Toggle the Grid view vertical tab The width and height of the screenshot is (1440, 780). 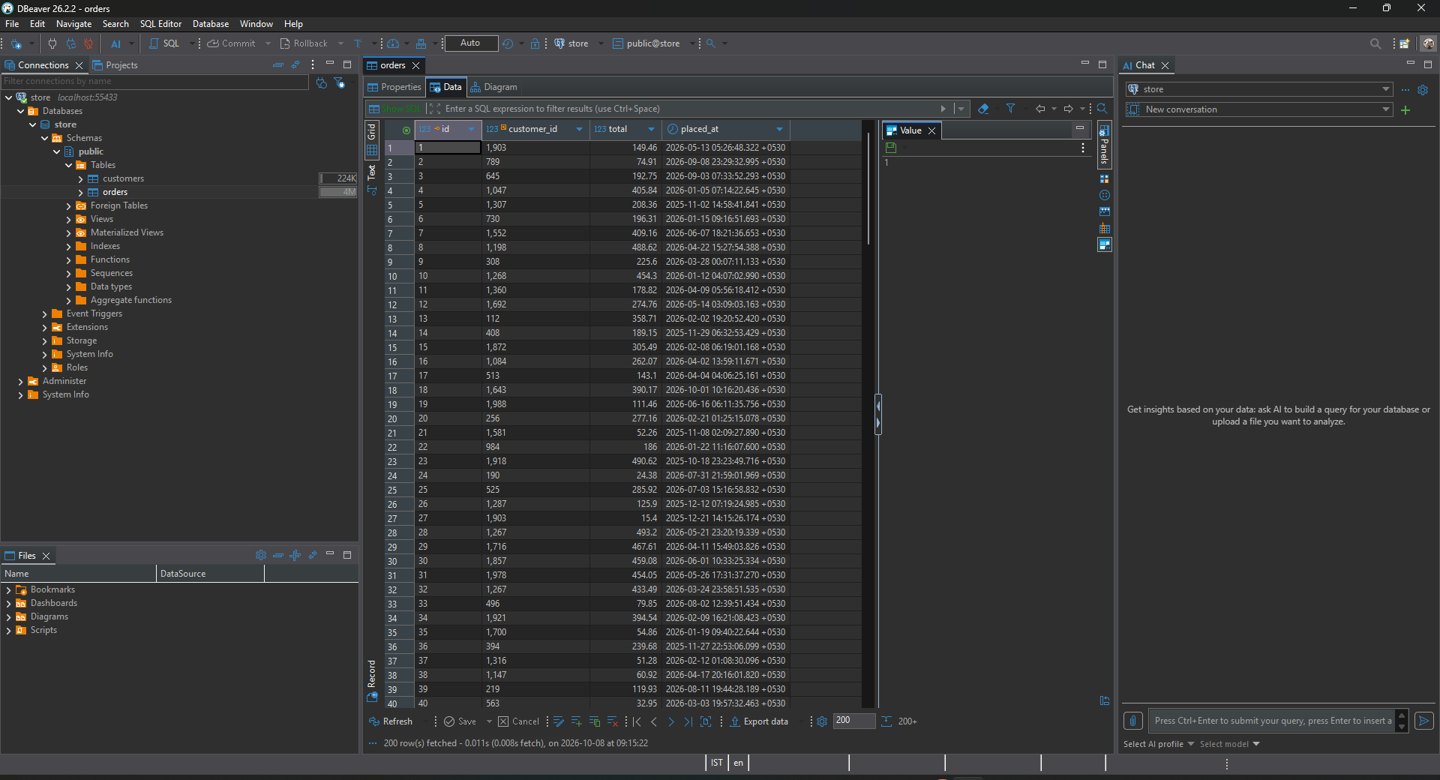click(x=372, y=138)
